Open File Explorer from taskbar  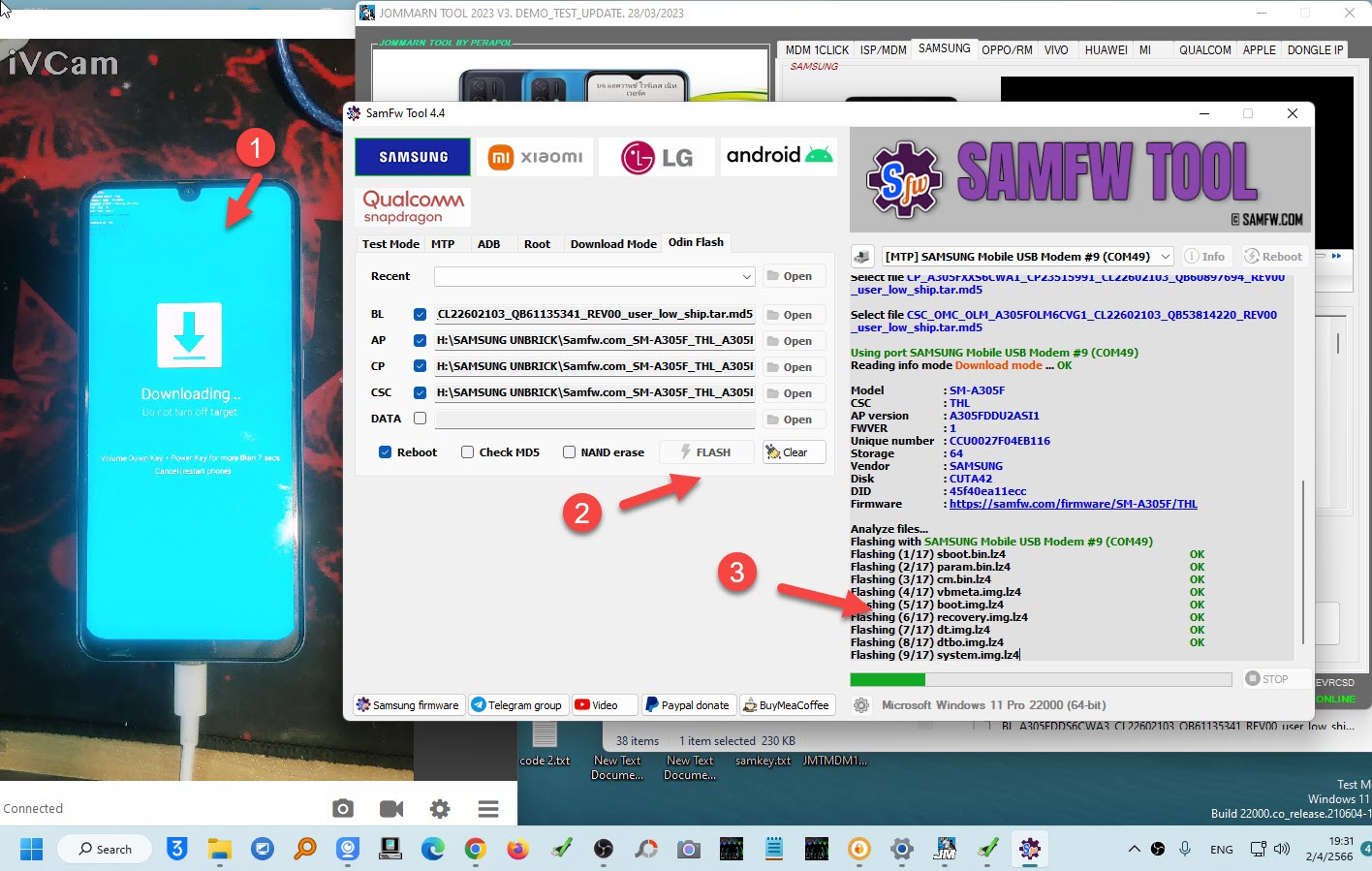tap(220, 850)
